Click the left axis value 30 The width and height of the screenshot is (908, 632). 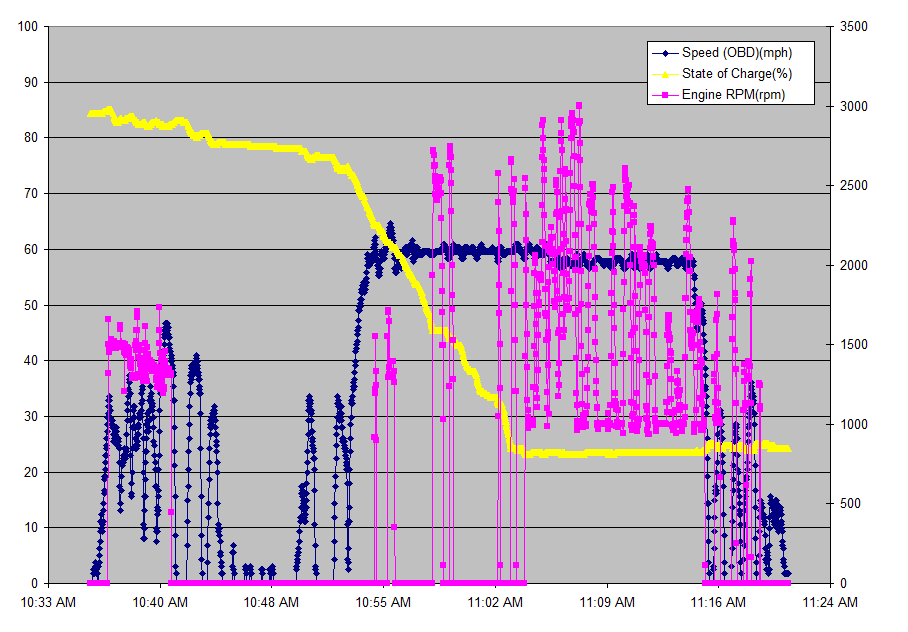coord(31,417)
